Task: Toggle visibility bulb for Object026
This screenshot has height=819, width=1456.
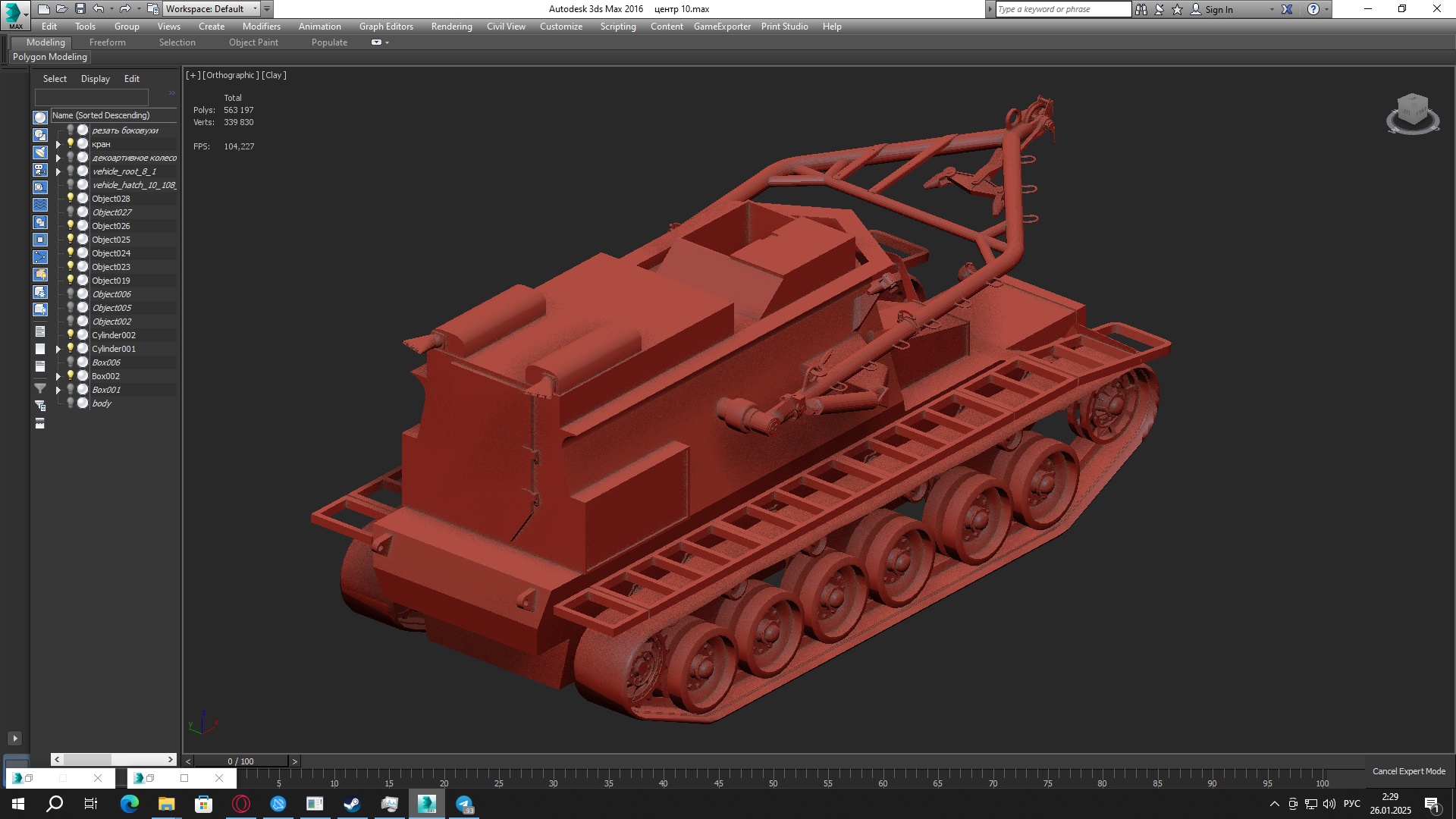Action: tap(71, 226)
